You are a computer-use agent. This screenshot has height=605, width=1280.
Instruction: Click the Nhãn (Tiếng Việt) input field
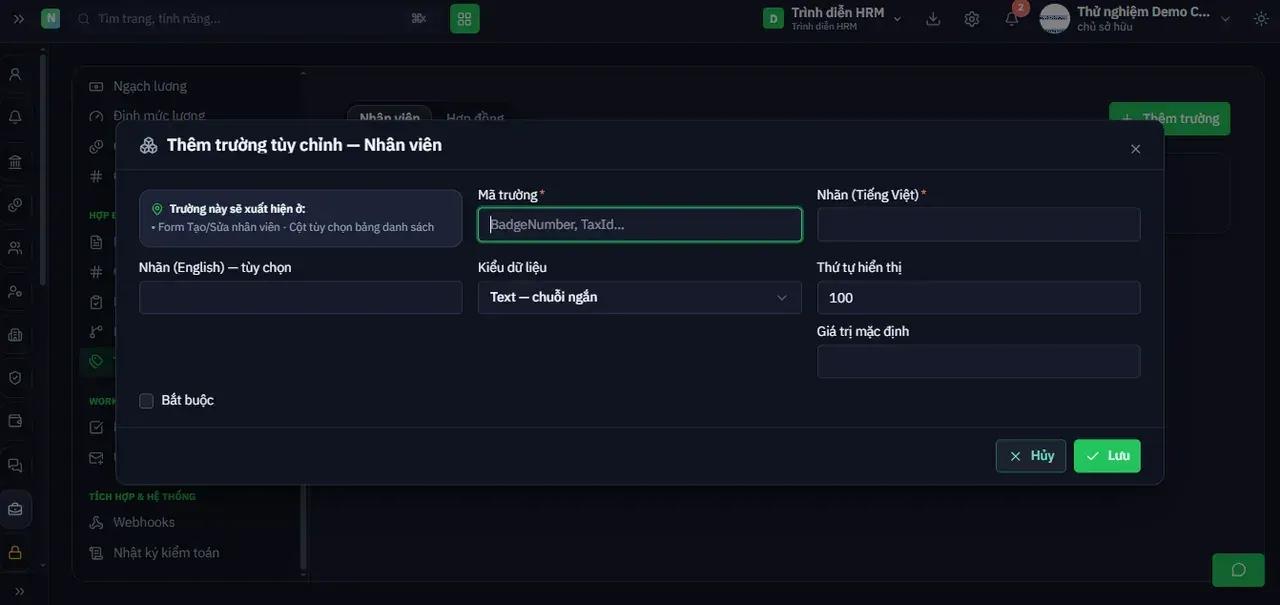point(979,224)
